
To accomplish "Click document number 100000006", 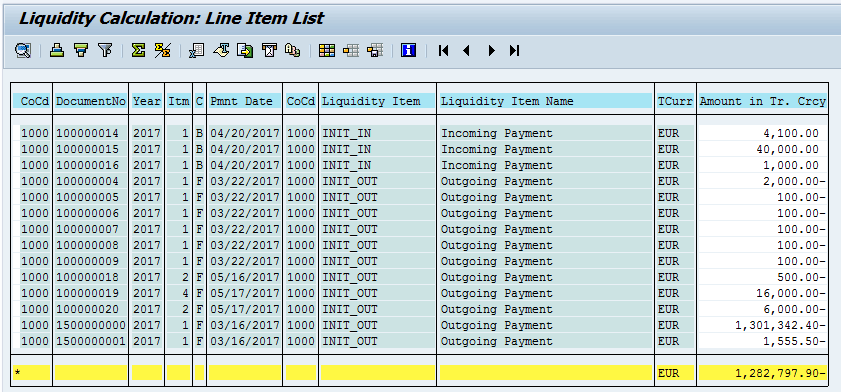I will click(x=87, y=213).
